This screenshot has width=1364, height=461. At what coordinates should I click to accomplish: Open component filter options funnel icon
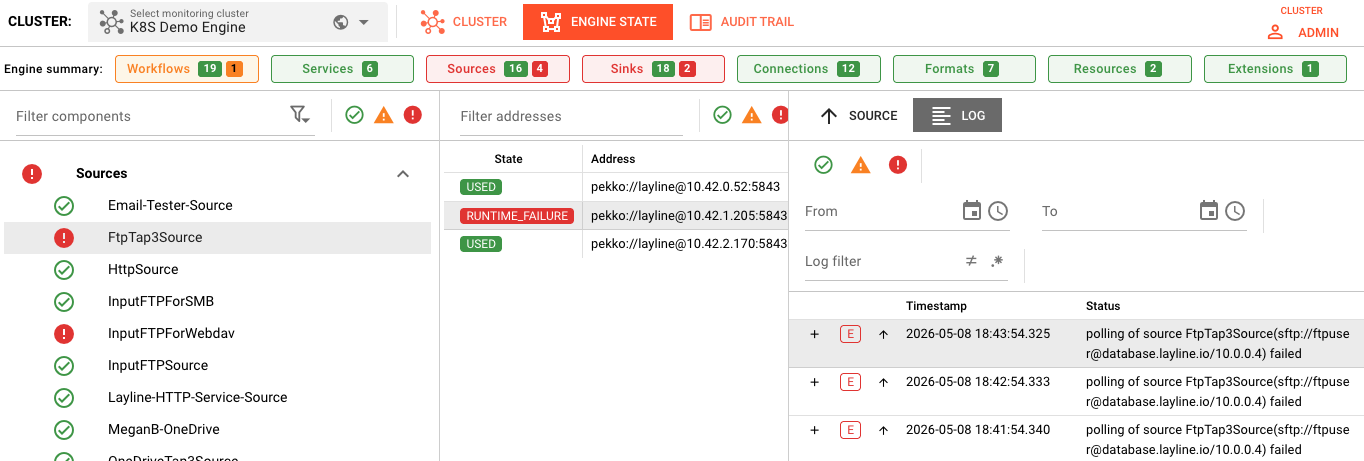click(299, 115)
